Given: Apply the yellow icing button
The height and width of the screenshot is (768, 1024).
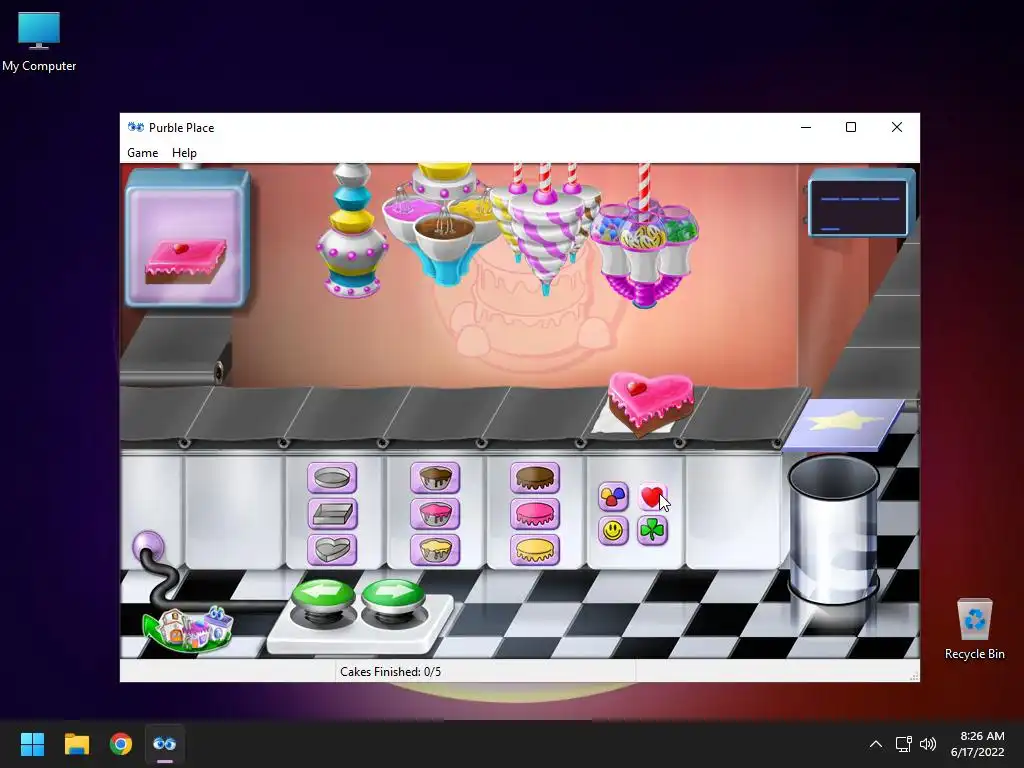Looking at the screenshot, I should 535,550.
